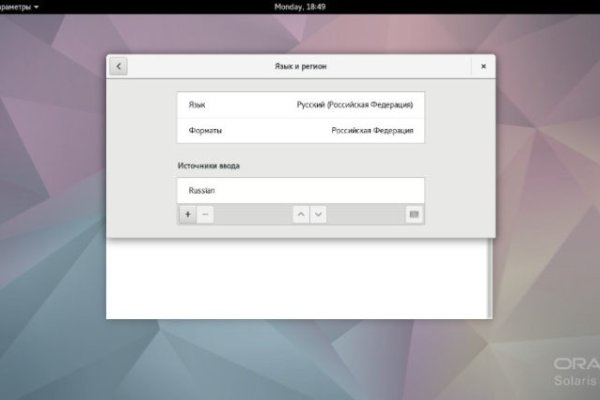Close the Язык и регион window
Viewport: 600px width, 400px height.
point(483,66)
